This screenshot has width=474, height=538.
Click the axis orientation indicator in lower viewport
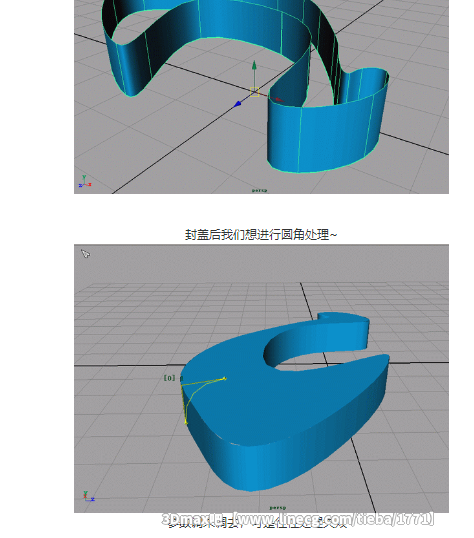tap(89, 496)
